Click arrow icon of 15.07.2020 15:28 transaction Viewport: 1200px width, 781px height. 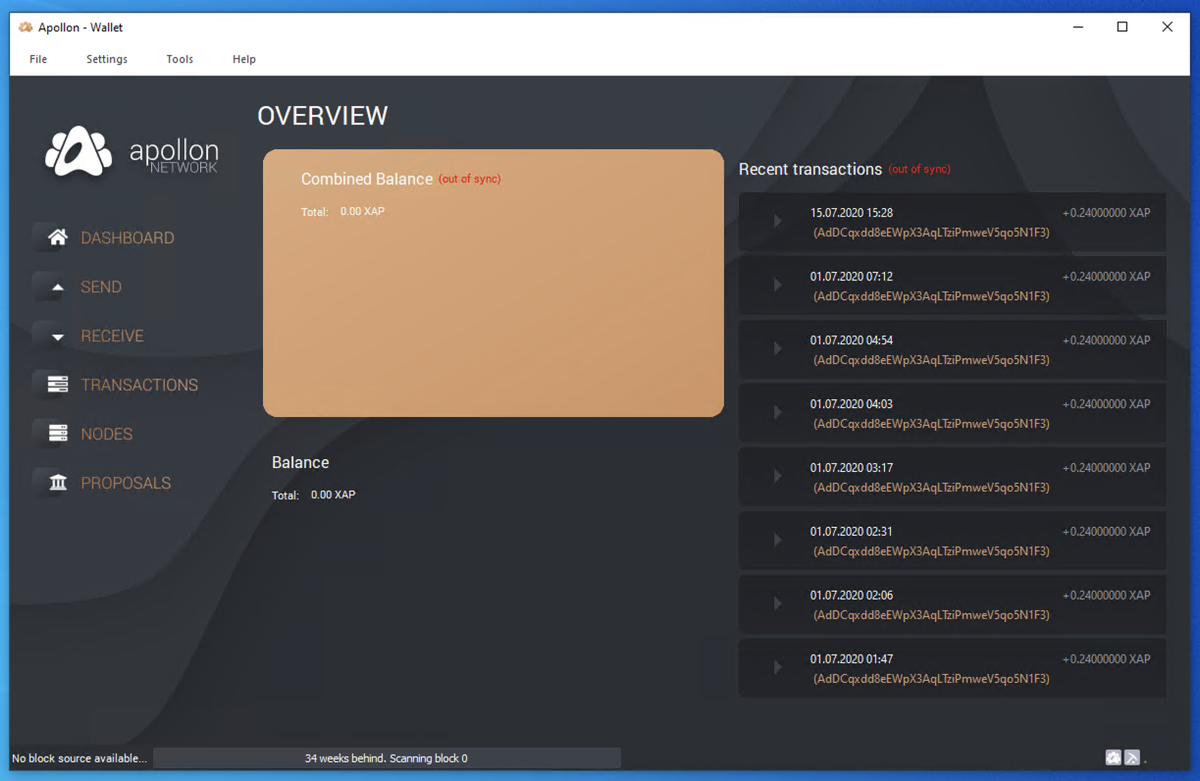[778, 221]
